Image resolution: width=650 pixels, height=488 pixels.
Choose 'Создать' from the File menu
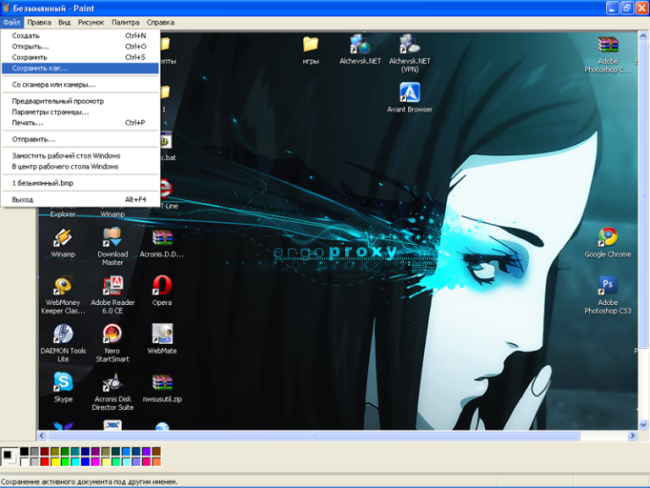pyautogui.click(x=80, y=36)
